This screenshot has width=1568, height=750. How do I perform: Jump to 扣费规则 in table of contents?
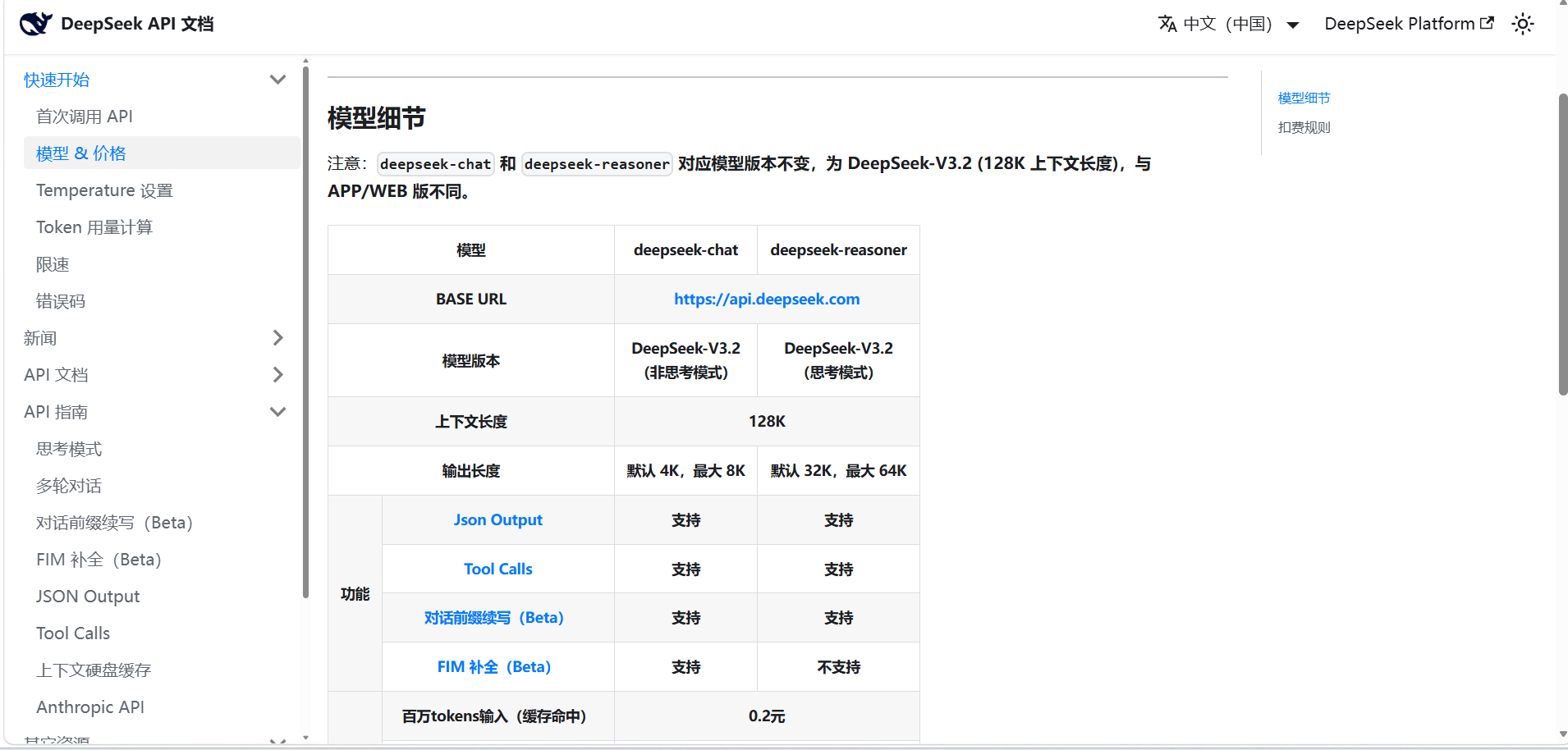click(1304, 127)
